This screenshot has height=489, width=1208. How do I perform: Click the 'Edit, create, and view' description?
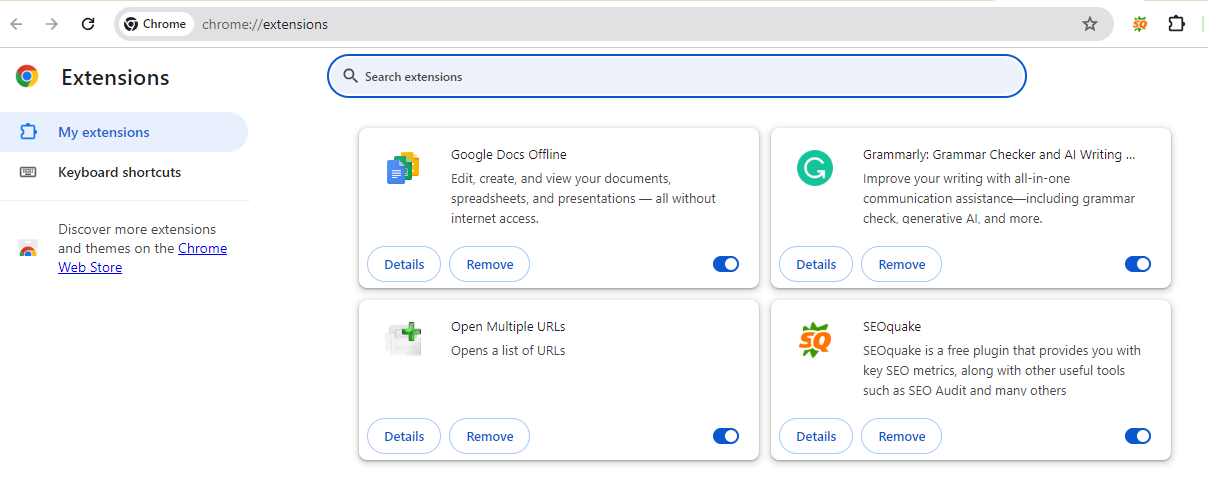click(583, 198)
